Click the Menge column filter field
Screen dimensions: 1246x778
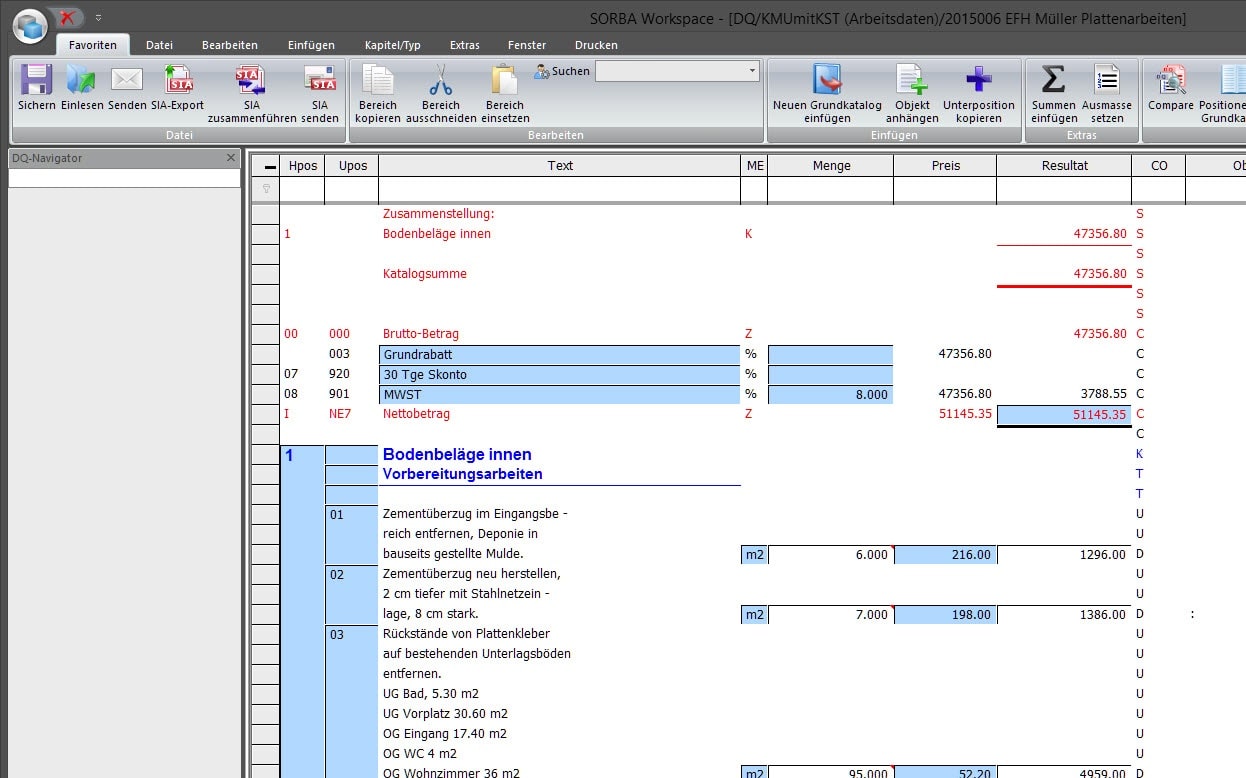(831, 189)
